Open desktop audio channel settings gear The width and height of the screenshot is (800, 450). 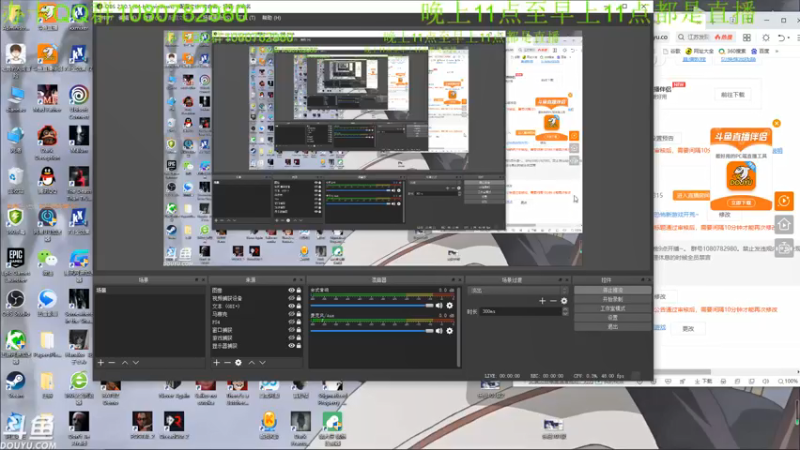(449, 305)
